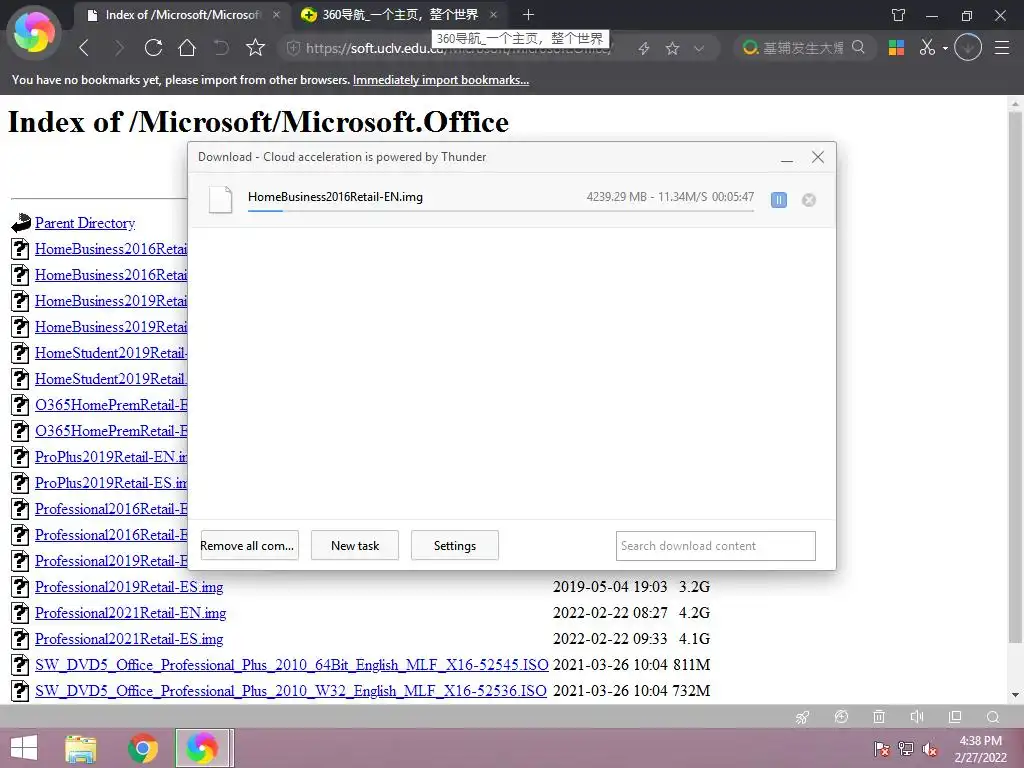Close the Download dialog
The image size is (1024, 768).
click(818, 157)
